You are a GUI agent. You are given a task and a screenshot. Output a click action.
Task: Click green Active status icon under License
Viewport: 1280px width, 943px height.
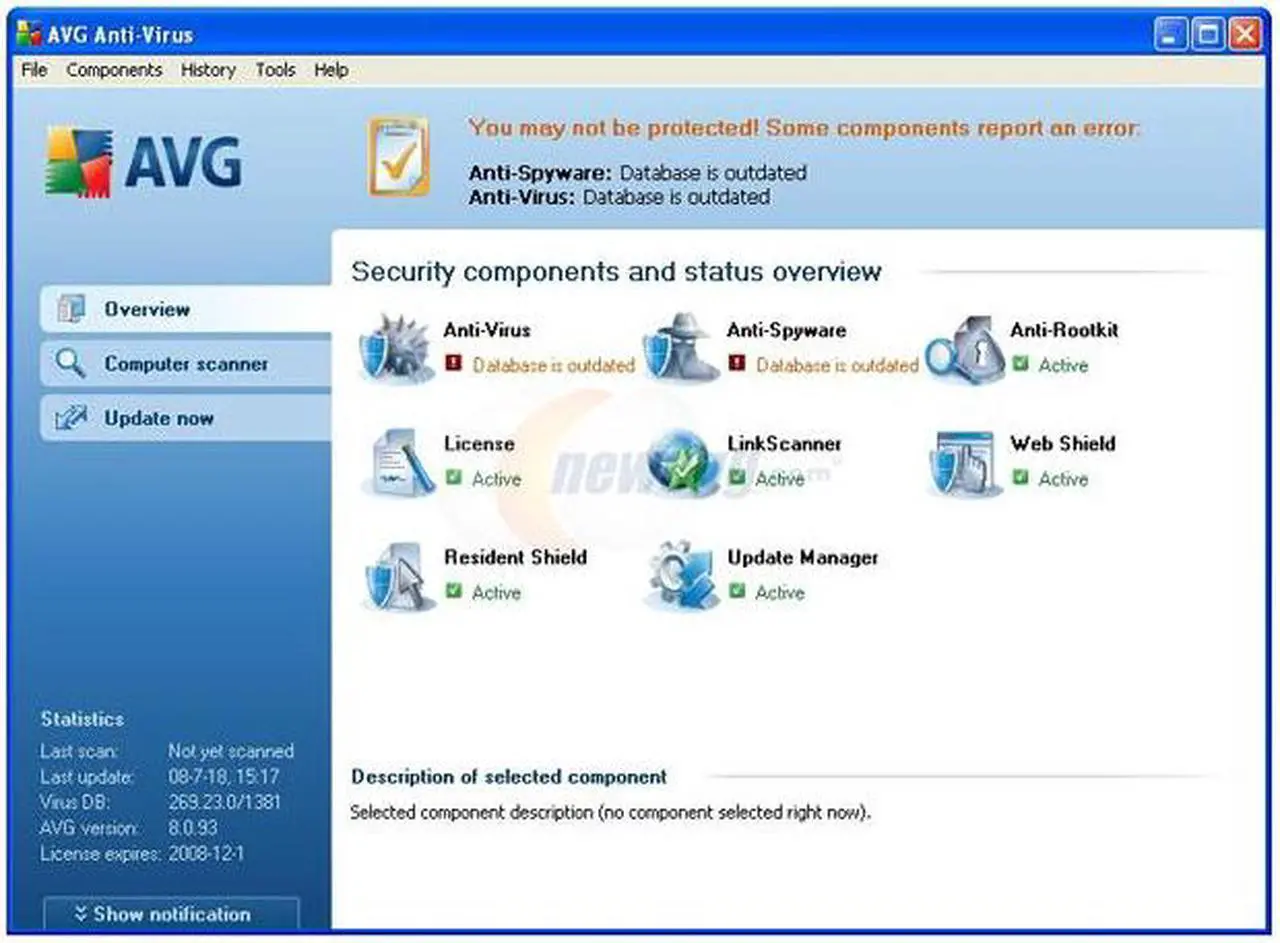(454, 478)
